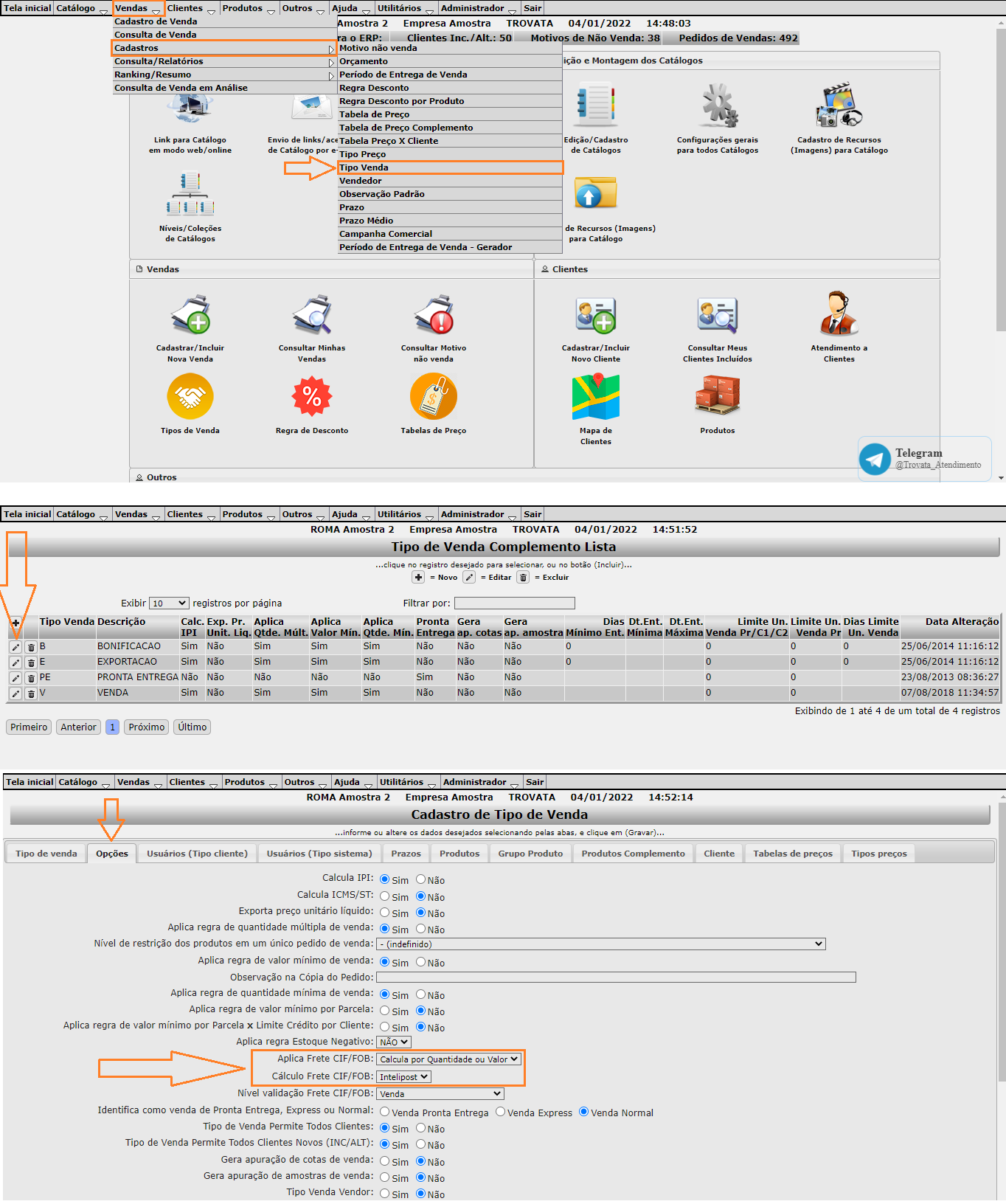Click the Telegram support icon
Image resolution: width=1006 pixels, height=1204 pixels.
875,459
